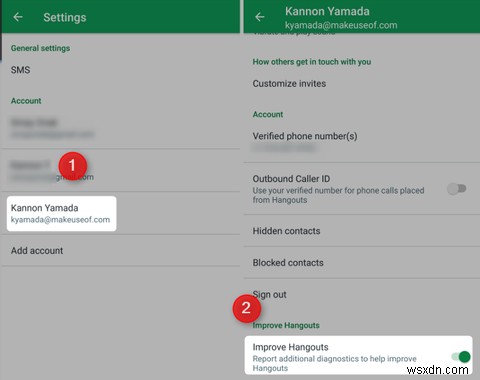Disable the Improve Hangouts switch
This screenshot has width=480, height=380.
(461, 357)
